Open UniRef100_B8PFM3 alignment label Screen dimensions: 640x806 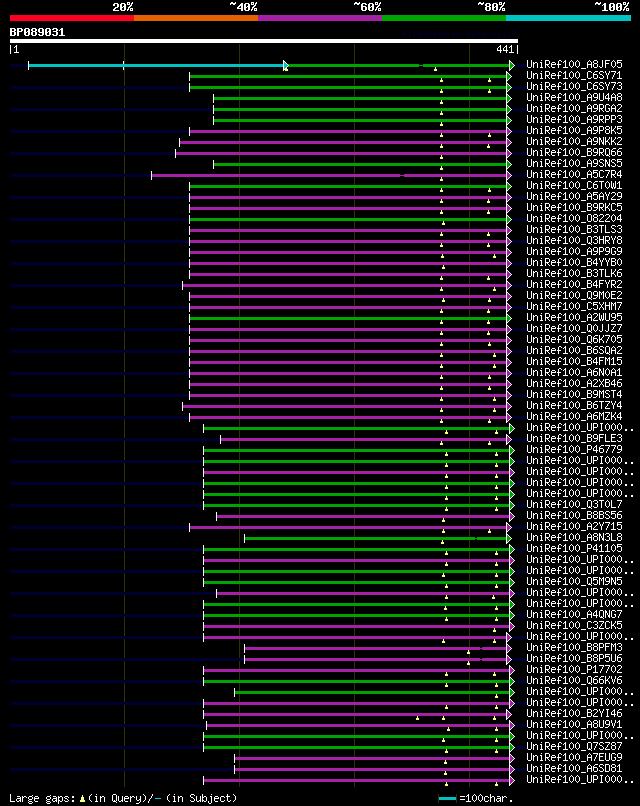(x=574, y=648)
